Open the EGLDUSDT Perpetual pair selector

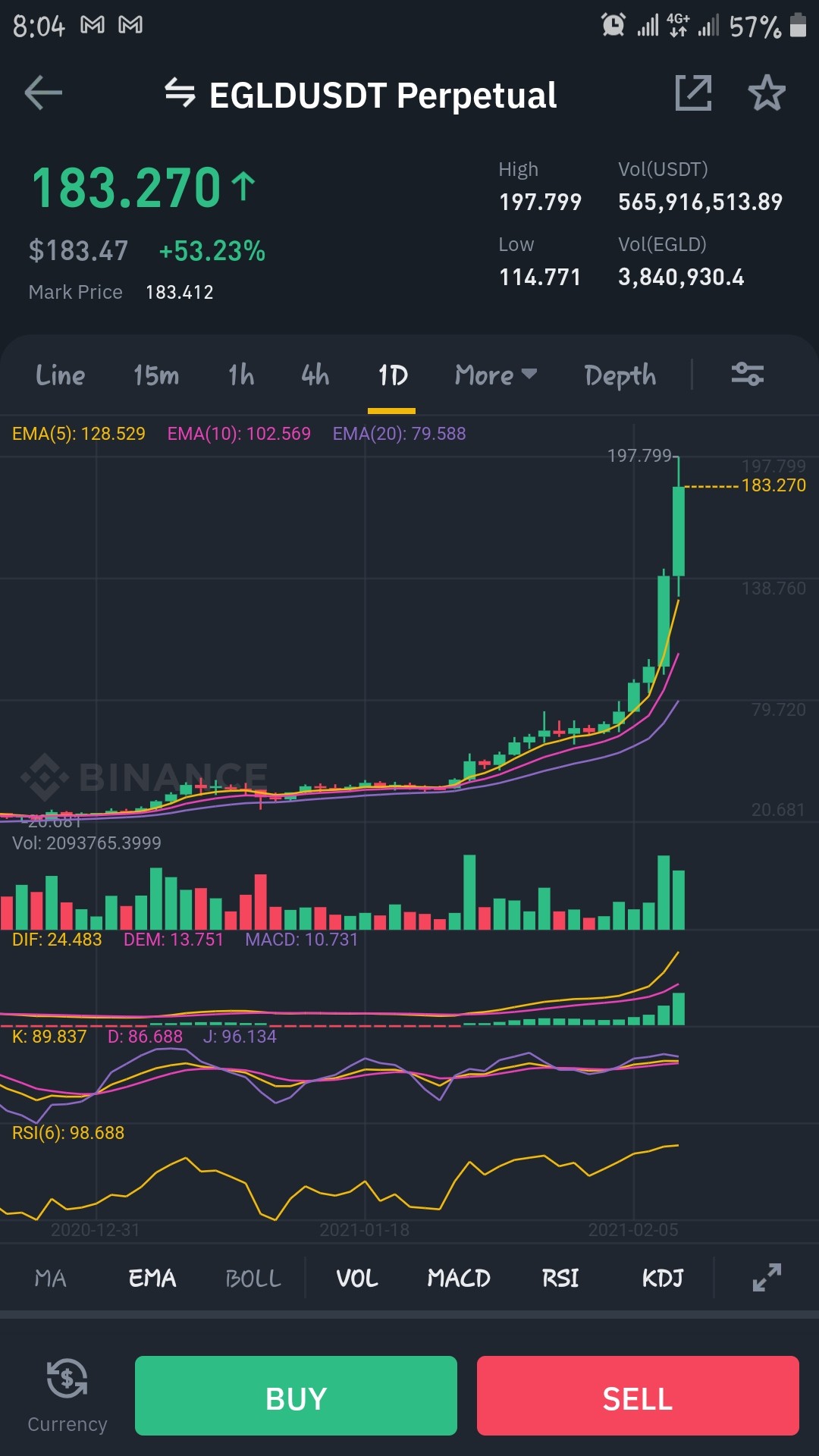point(383,96)
